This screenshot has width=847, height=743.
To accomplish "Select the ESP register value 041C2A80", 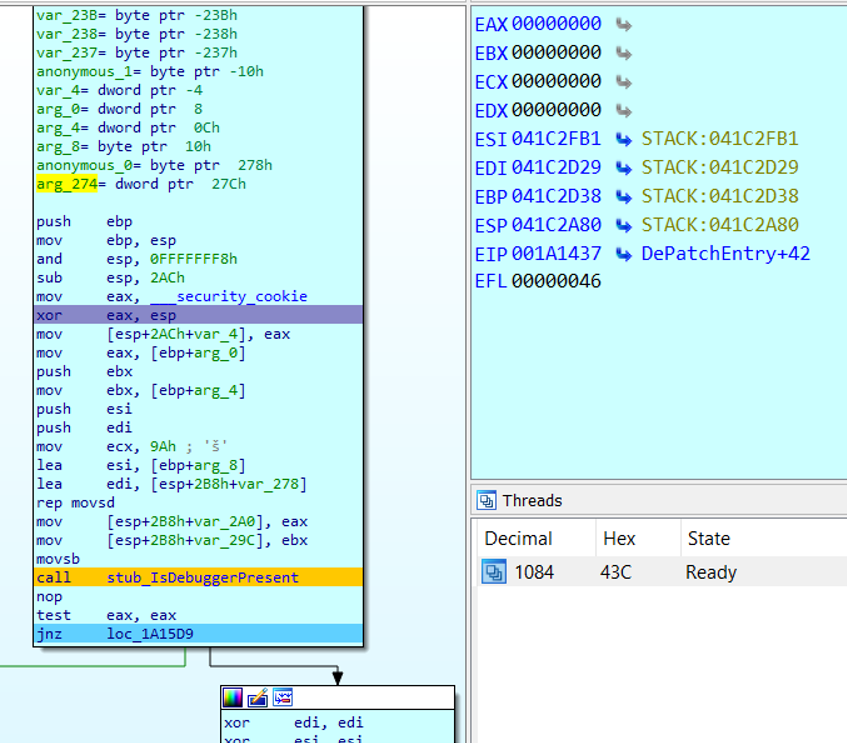I will (x=556, y=225).
